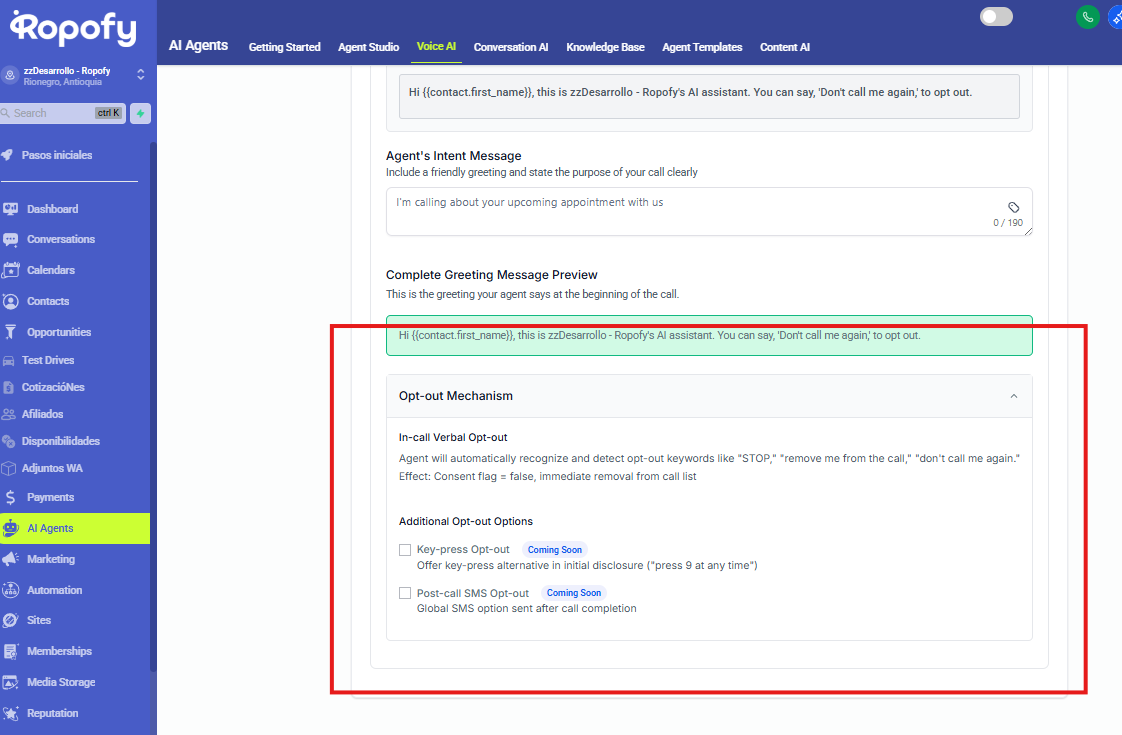Click the green greeting preview message
Screen dimensions: 1122x735
coord(709,336)
